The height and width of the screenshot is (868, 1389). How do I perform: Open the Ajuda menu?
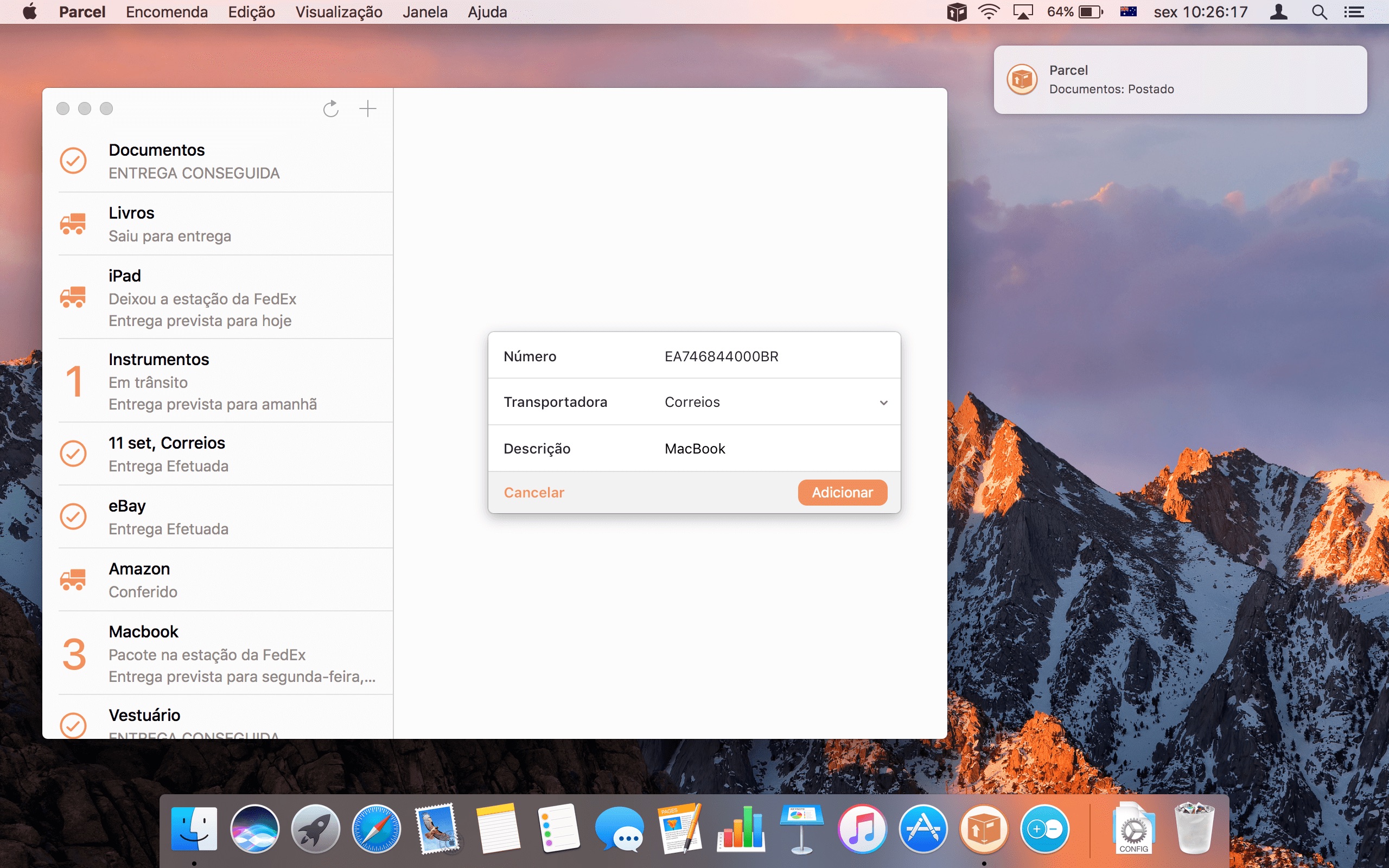coord(487,12)
